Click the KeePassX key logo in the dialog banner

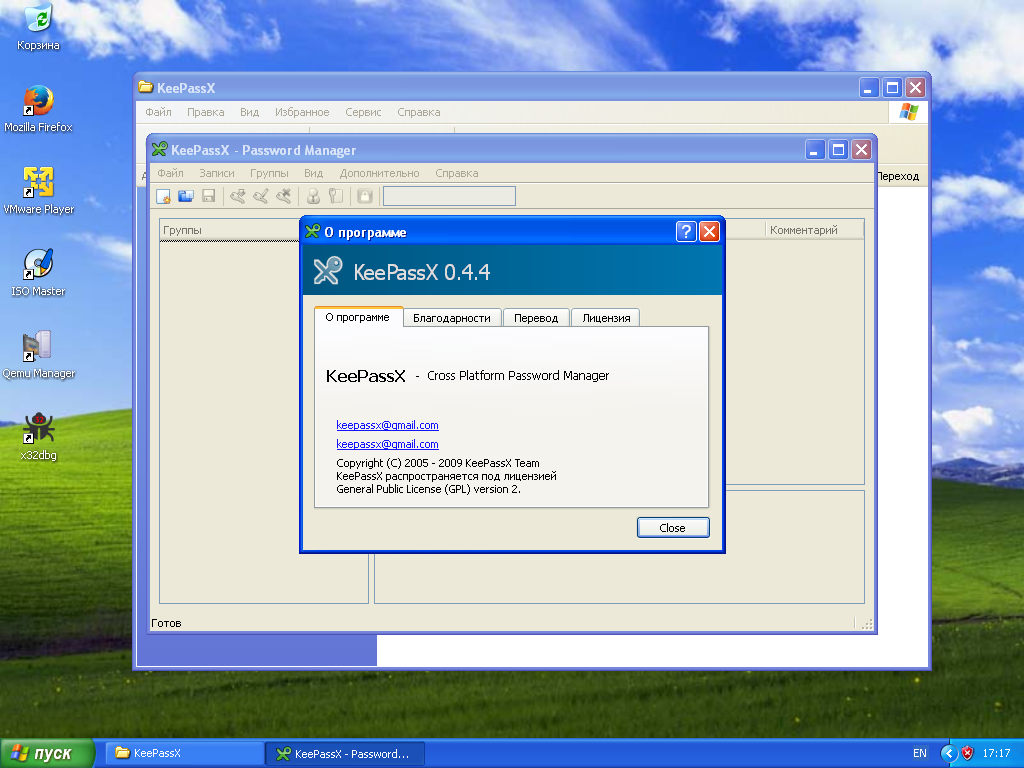(328, 270)
